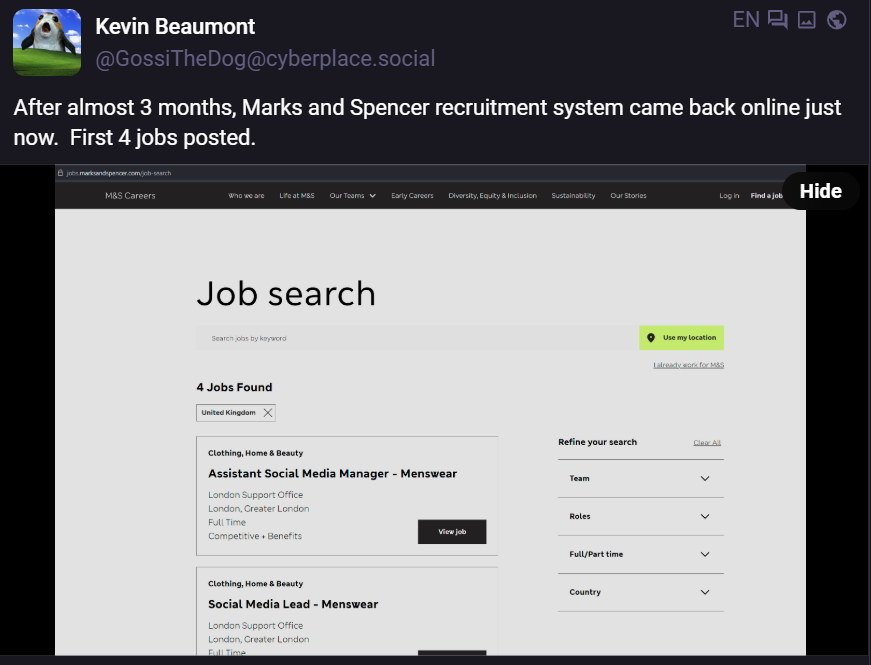This screenshot has width=871, height=665.
Task: Open Social Media Lead - Menswear title
Action: click(293, 604)
